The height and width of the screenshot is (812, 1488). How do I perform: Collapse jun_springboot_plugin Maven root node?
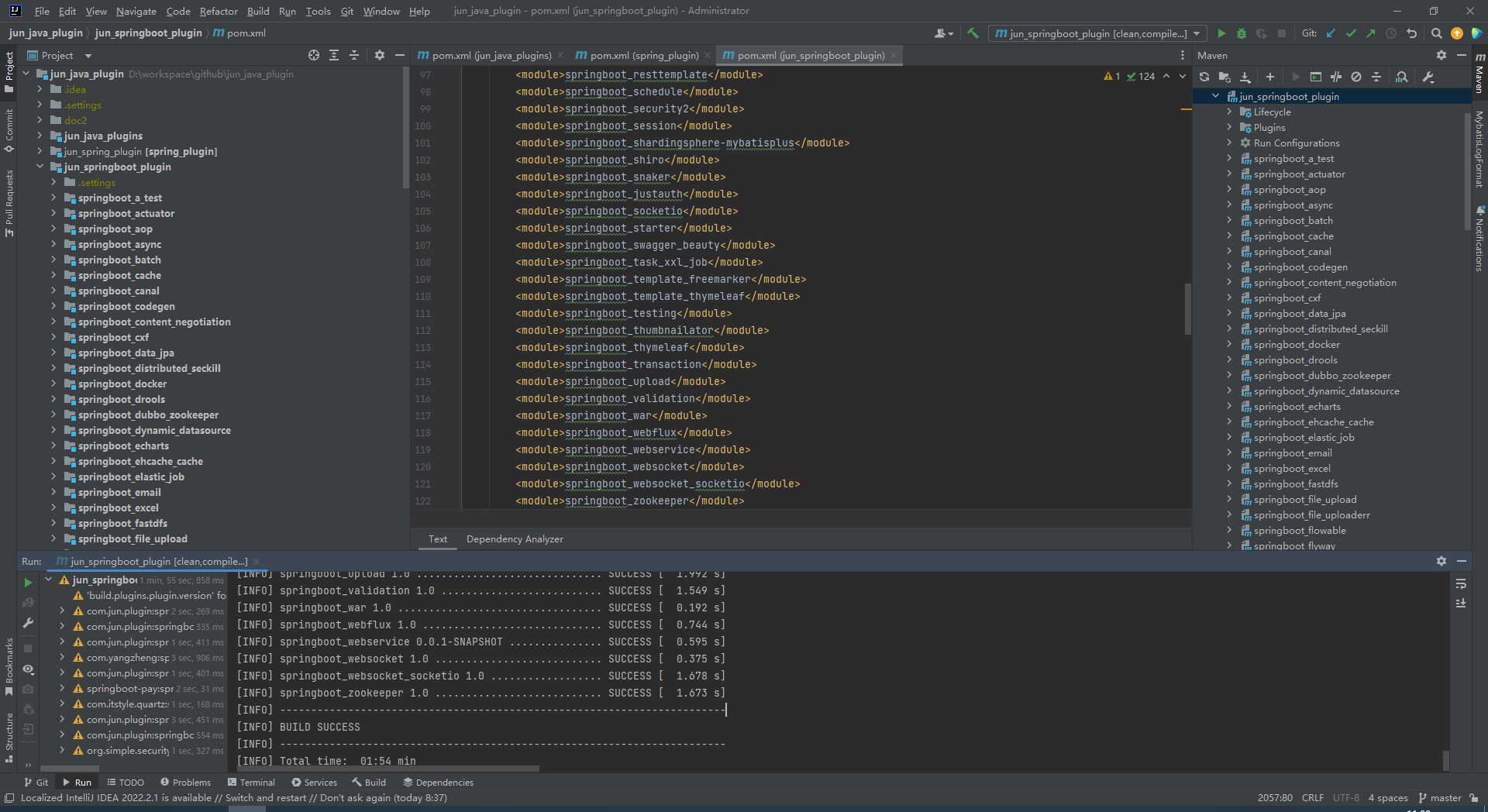[1216, 96]
